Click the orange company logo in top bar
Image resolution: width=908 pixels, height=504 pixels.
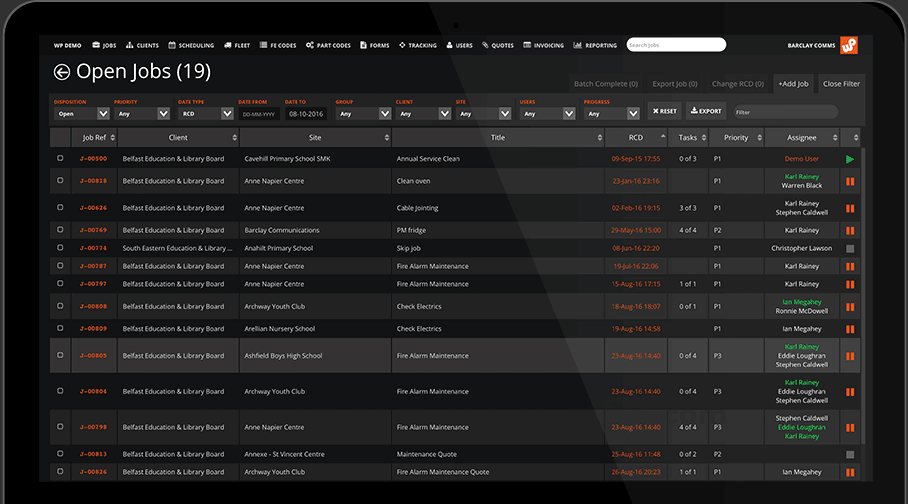point(848,45)
